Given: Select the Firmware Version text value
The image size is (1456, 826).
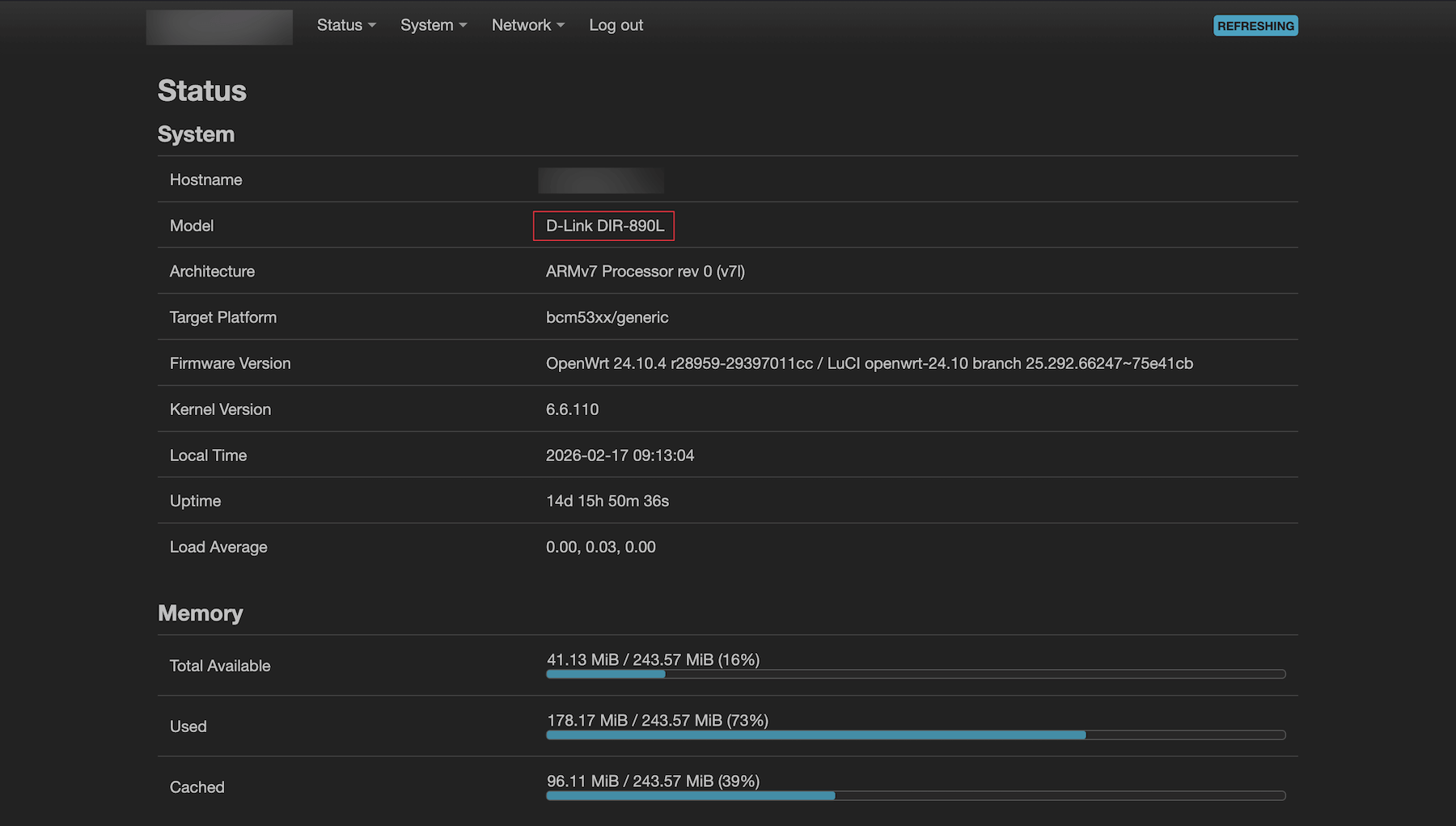Looking at the screenshot, I should [x=869, y=363].
